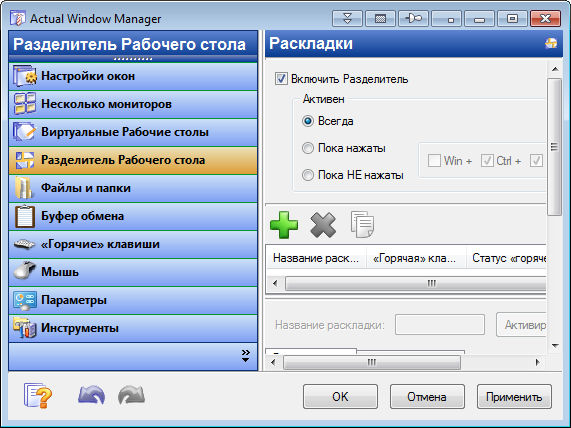
Task: Toggle the Win + checkbox
Action: [x=434, y=161]
